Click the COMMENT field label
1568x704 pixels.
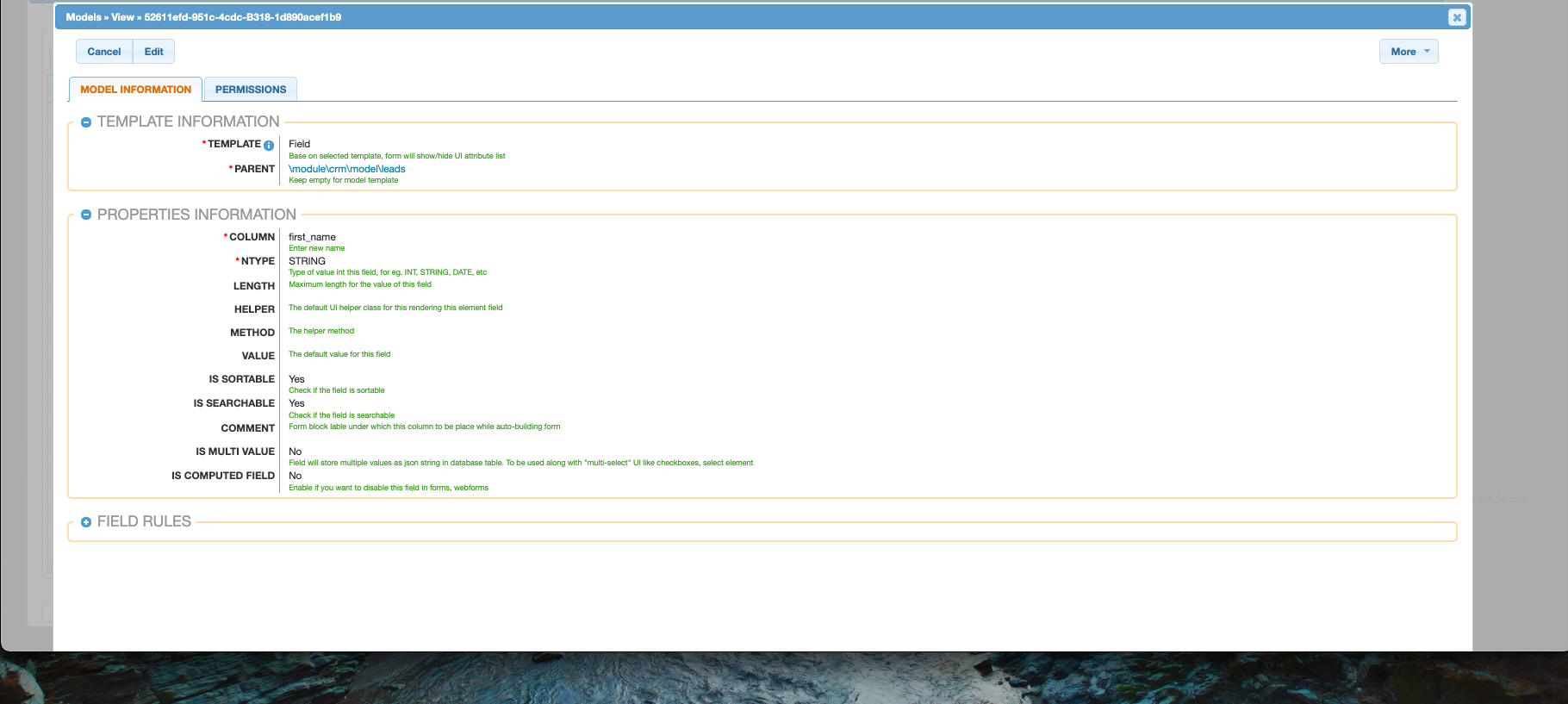click(247, 428)
